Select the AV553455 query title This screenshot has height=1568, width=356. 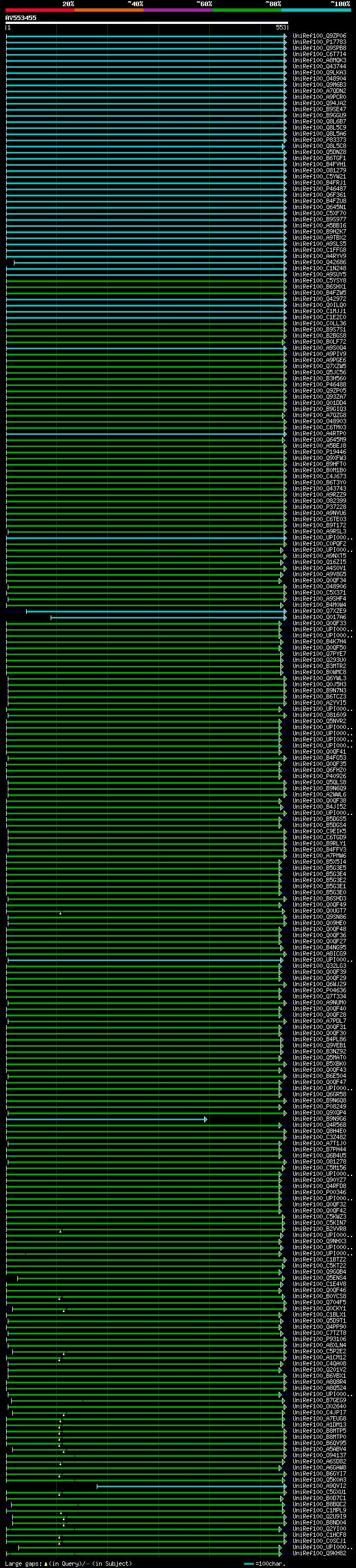pyautogui.click(x=21, y=18)
